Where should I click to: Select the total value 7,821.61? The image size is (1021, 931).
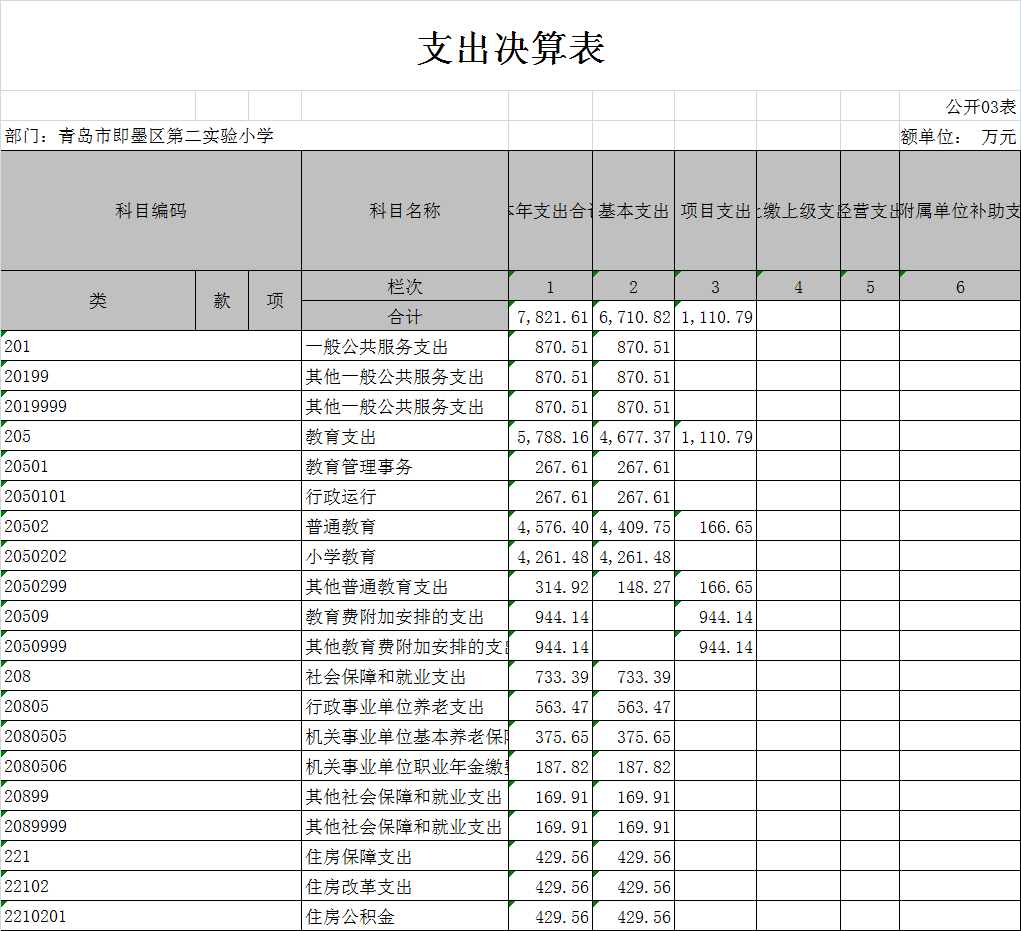552,317
